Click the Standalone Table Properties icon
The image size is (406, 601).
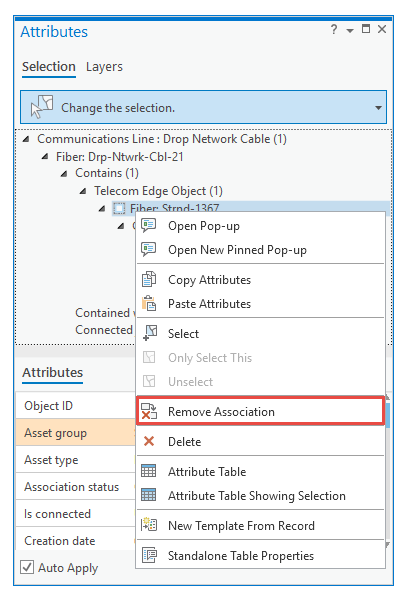tap(149, 555)
